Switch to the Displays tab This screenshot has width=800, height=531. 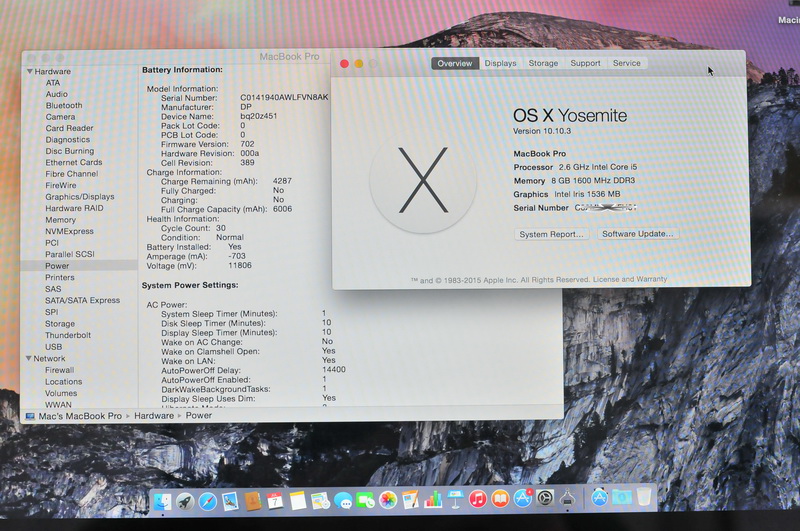pos(500,63)
